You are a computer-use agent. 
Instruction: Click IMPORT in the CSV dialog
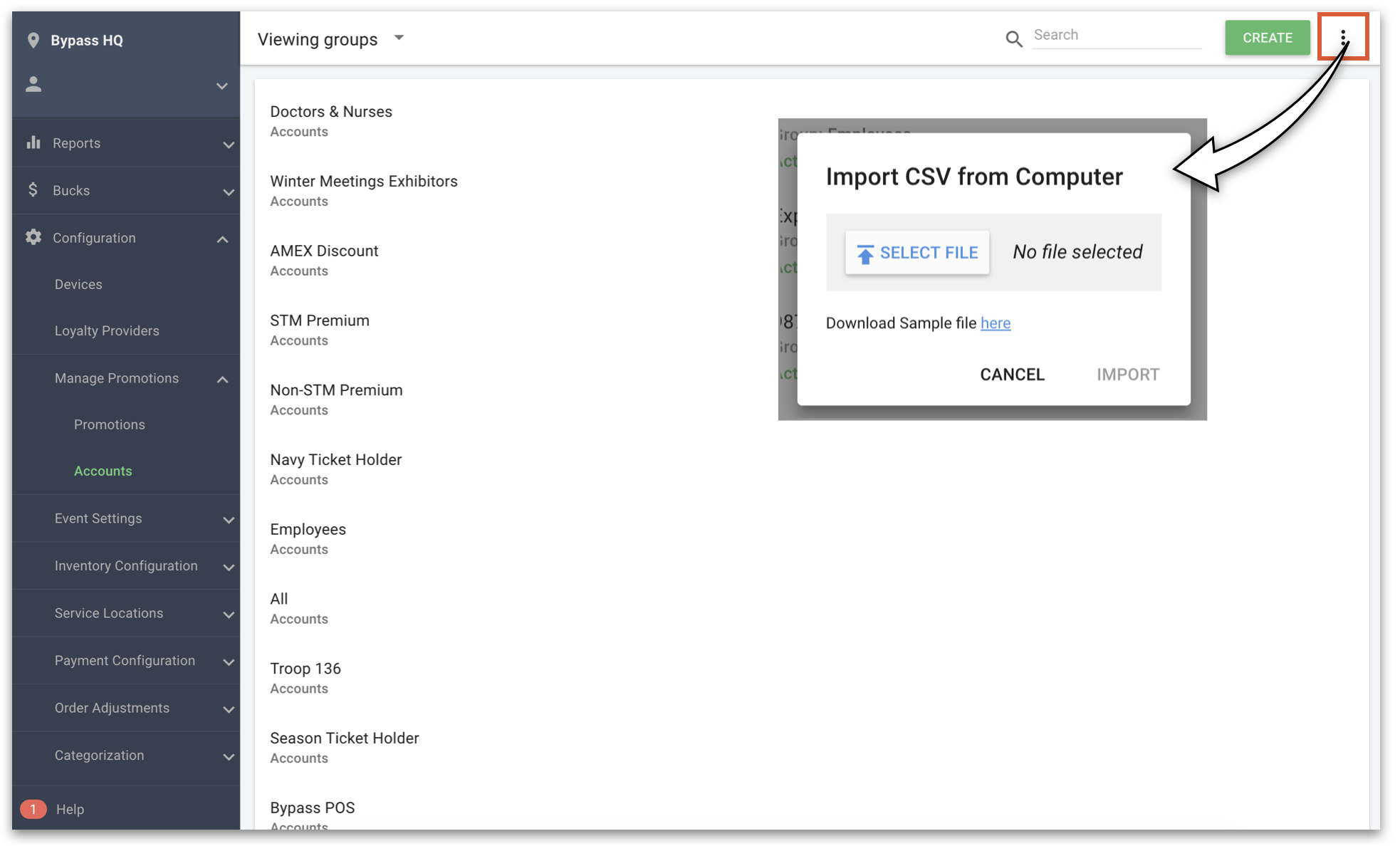click(1128, 375)
